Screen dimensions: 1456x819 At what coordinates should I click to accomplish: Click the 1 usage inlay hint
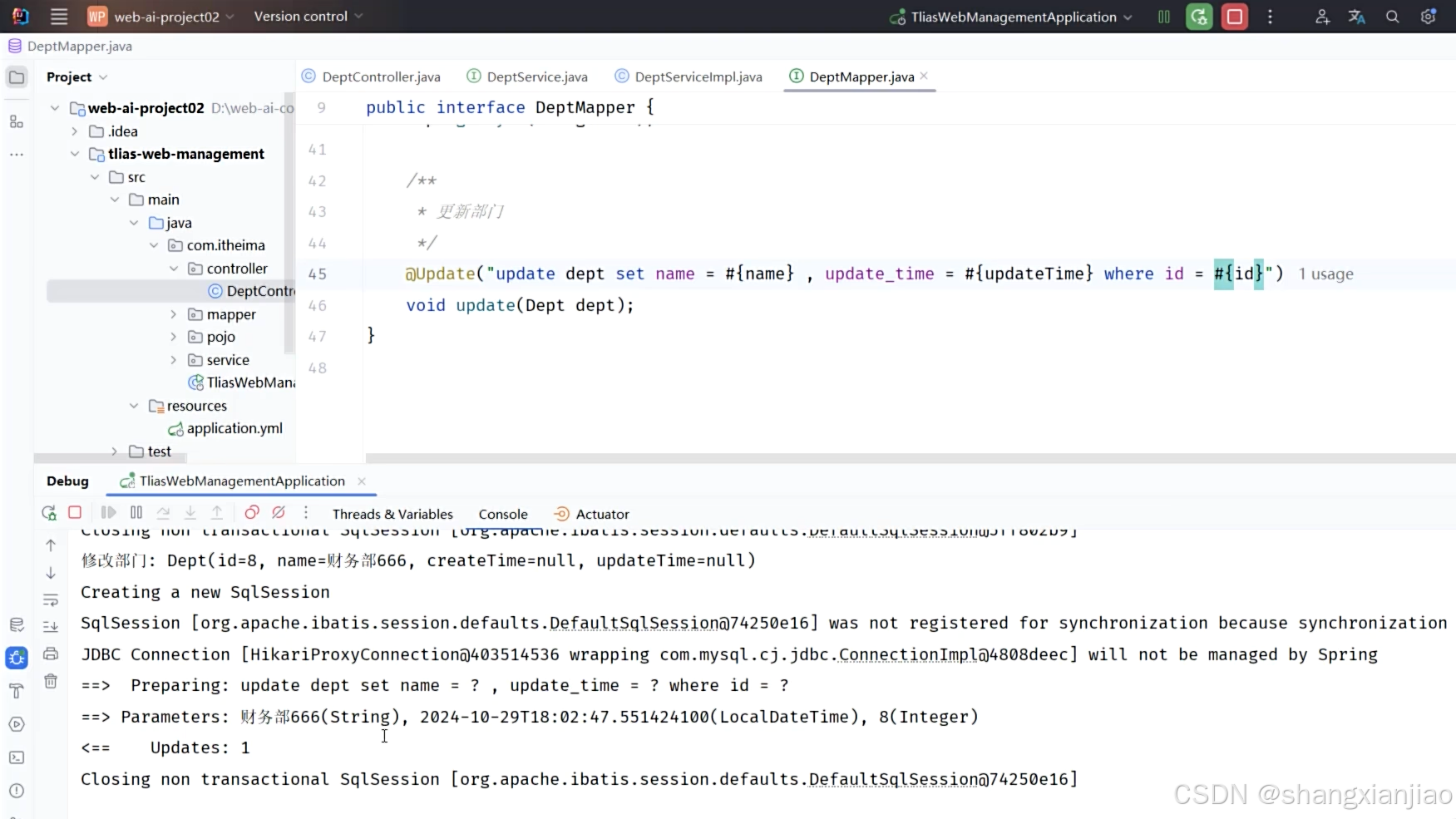pyautogui.click(x=1326, y=274)
